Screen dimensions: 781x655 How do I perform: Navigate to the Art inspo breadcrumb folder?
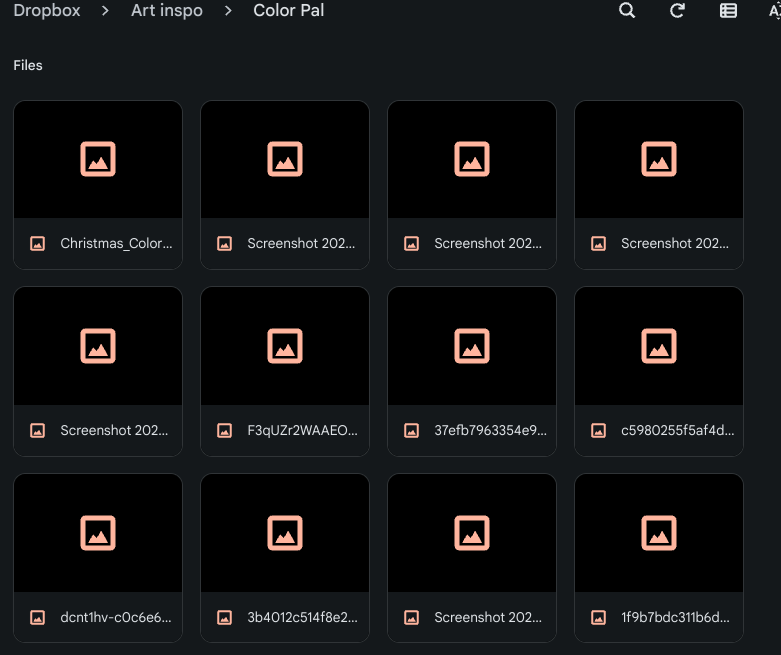[166, 11]
